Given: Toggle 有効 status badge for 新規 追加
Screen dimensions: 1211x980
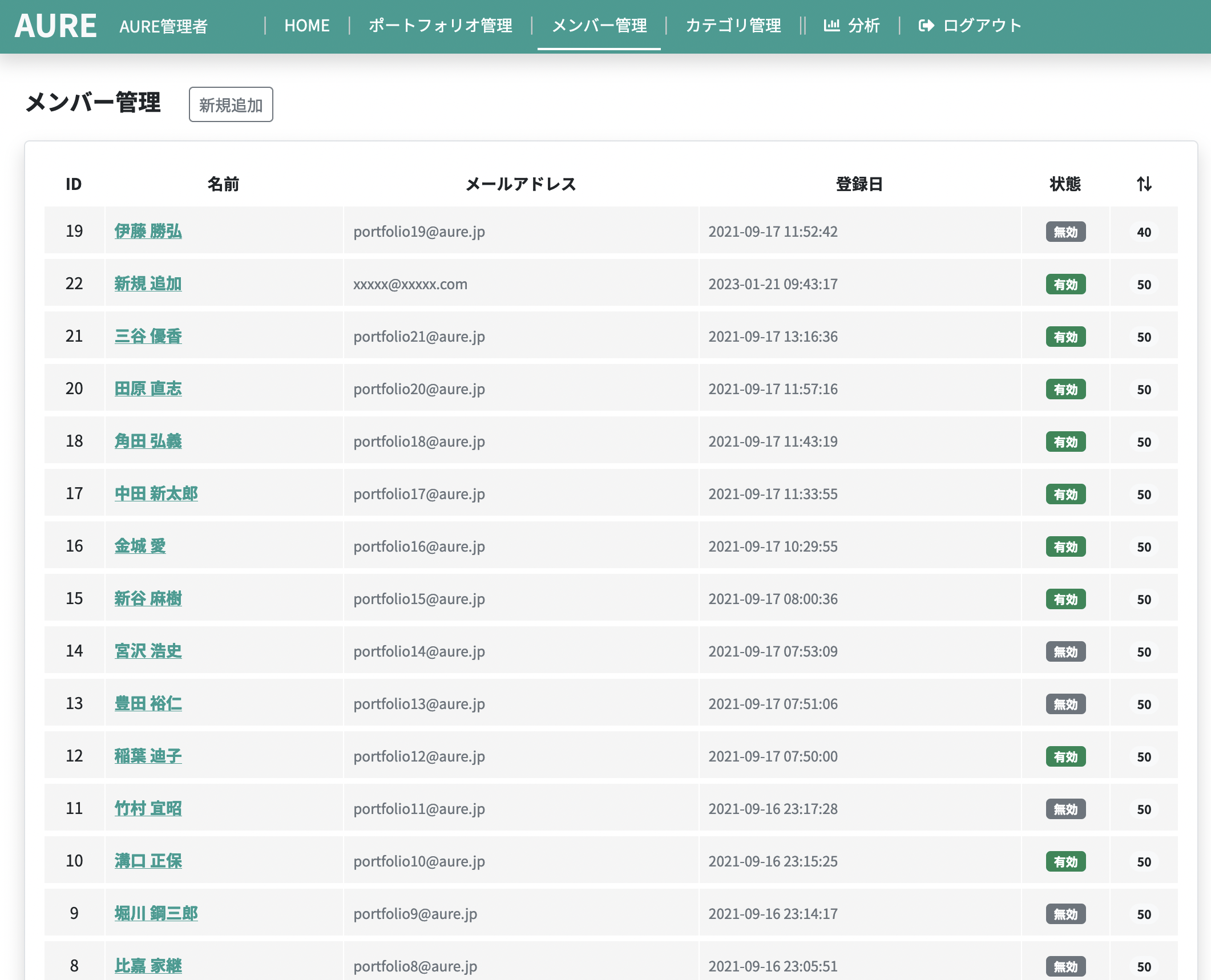Looking at the screenshot, I should [1065, 284].
